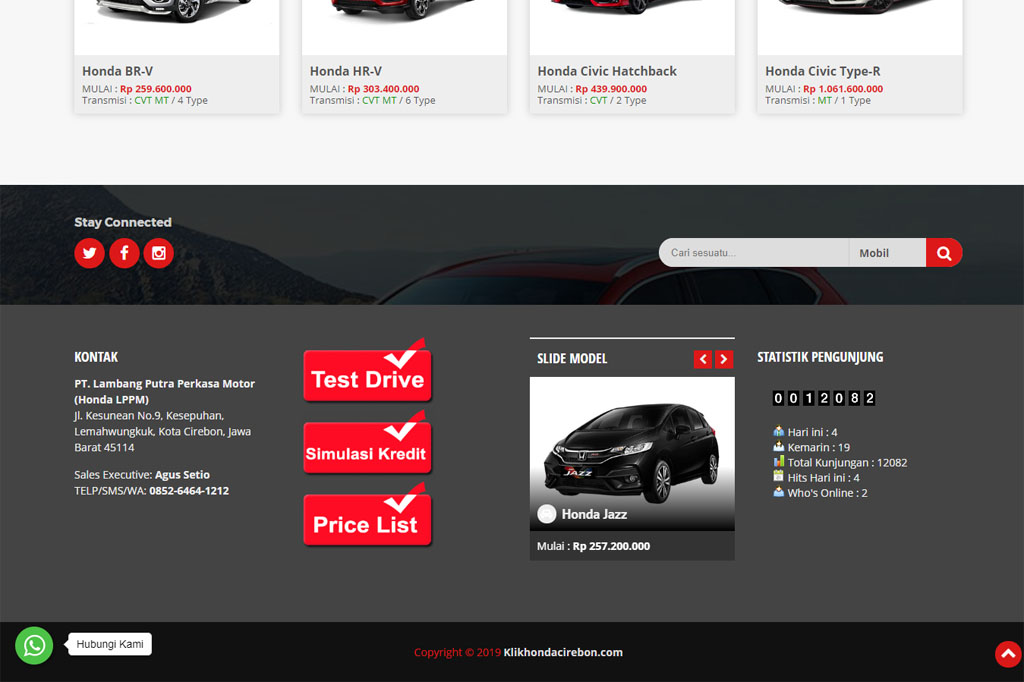Viewport: 1024px width, 682px height.
Task: Click Copyright © 2019 text
Action: point(458,652)
